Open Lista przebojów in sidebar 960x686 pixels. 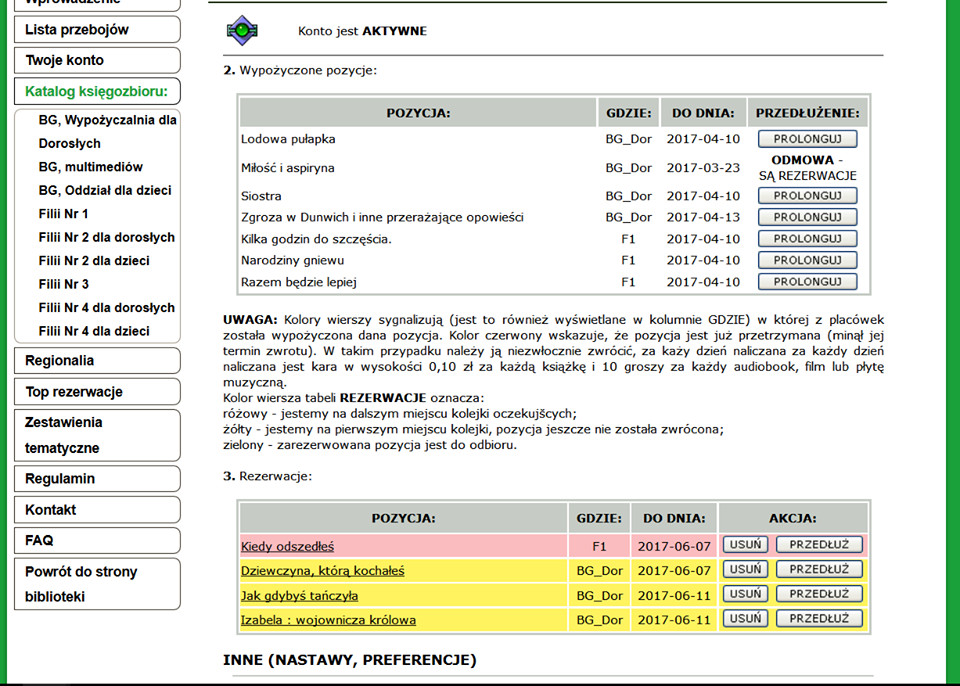point(96,30)
